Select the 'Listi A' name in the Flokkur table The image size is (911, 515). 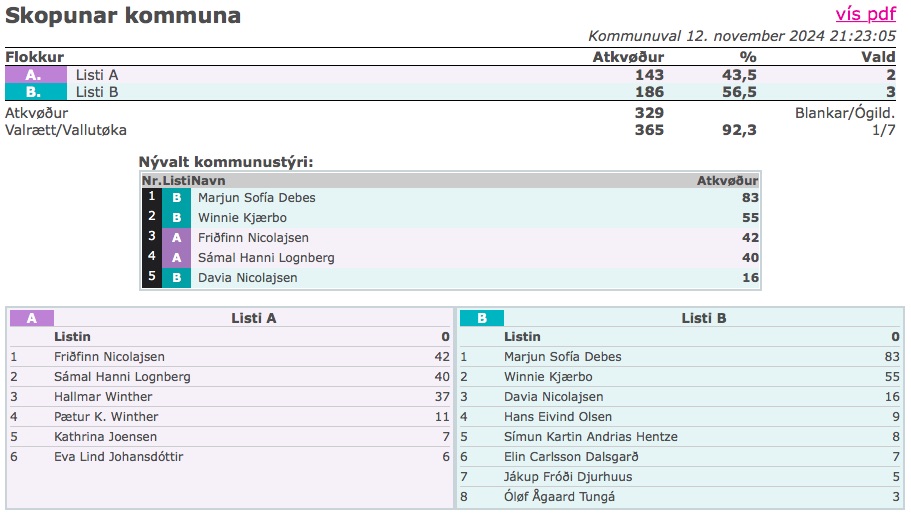coord(97,75)
